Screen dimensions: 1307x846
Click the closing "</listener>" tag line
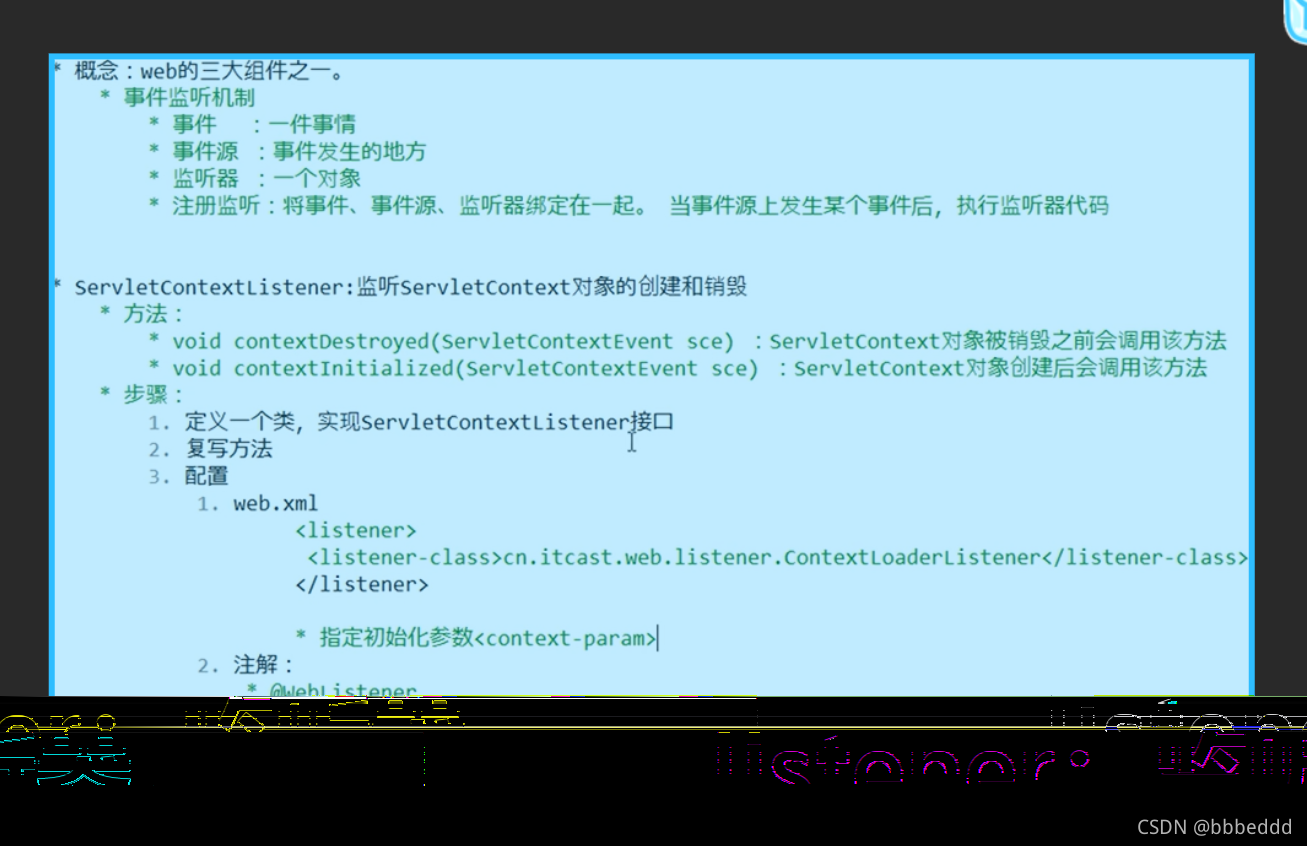coord(362,584)
